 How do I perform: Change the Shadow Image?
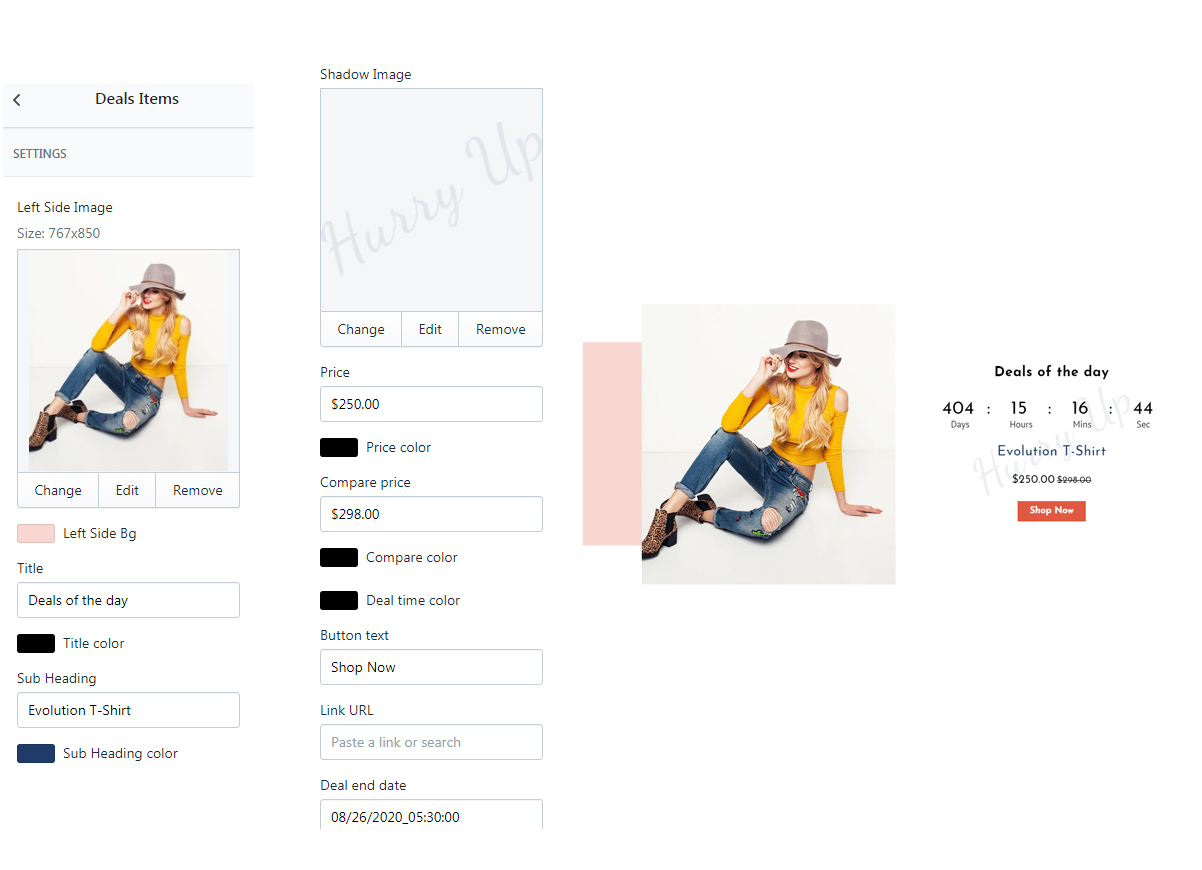click(x=360, y=329)
